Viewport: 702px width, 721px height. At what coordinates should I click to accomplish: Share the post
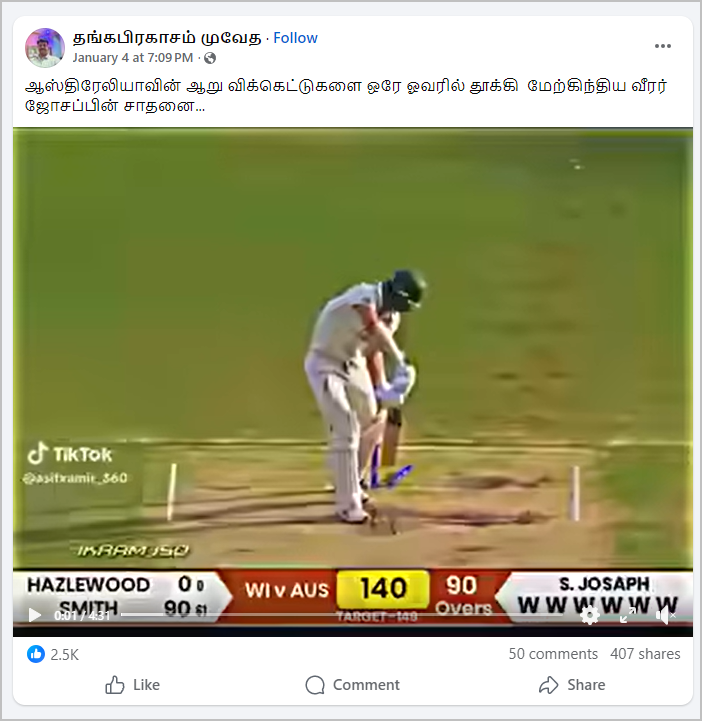572,685
